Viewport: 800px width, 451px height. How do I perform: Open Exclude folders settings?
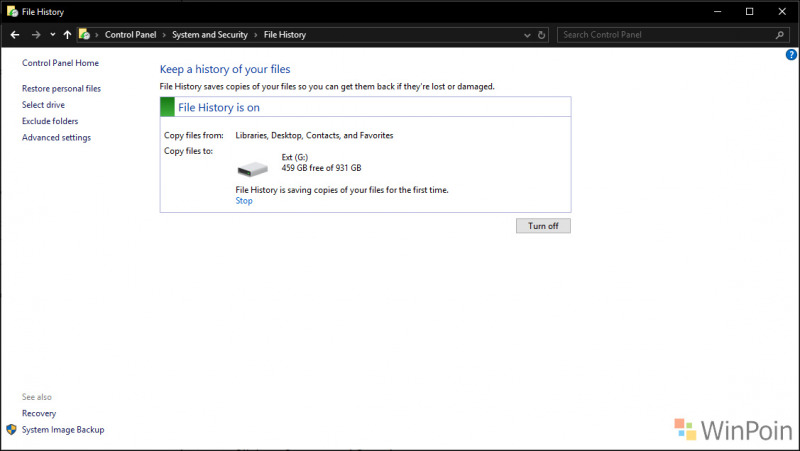[50, 121]
